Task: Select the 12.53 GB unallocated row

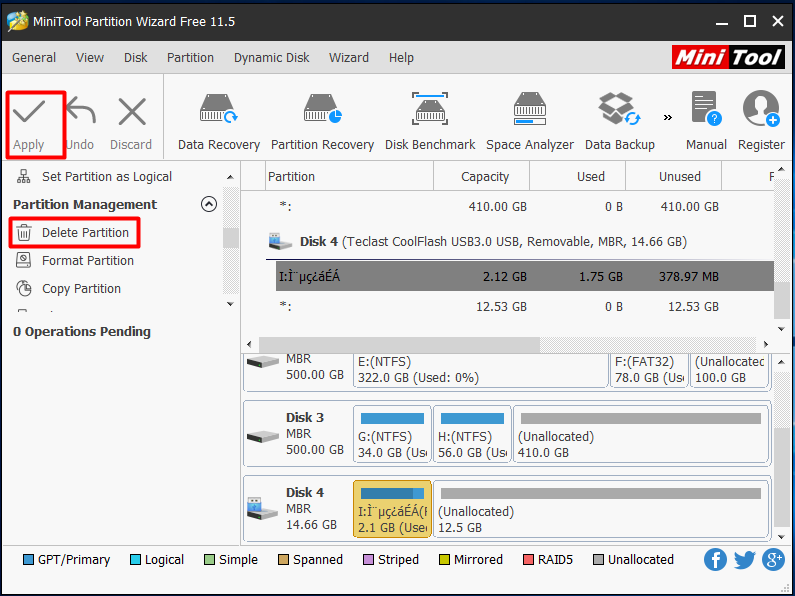Action: click(x=525, y=307)
